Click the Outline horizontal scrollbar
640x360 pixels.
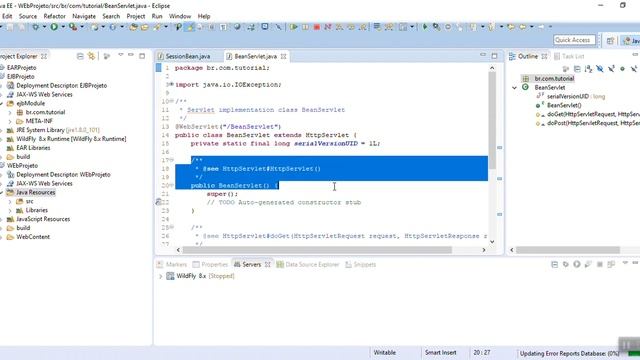(567, 250)
